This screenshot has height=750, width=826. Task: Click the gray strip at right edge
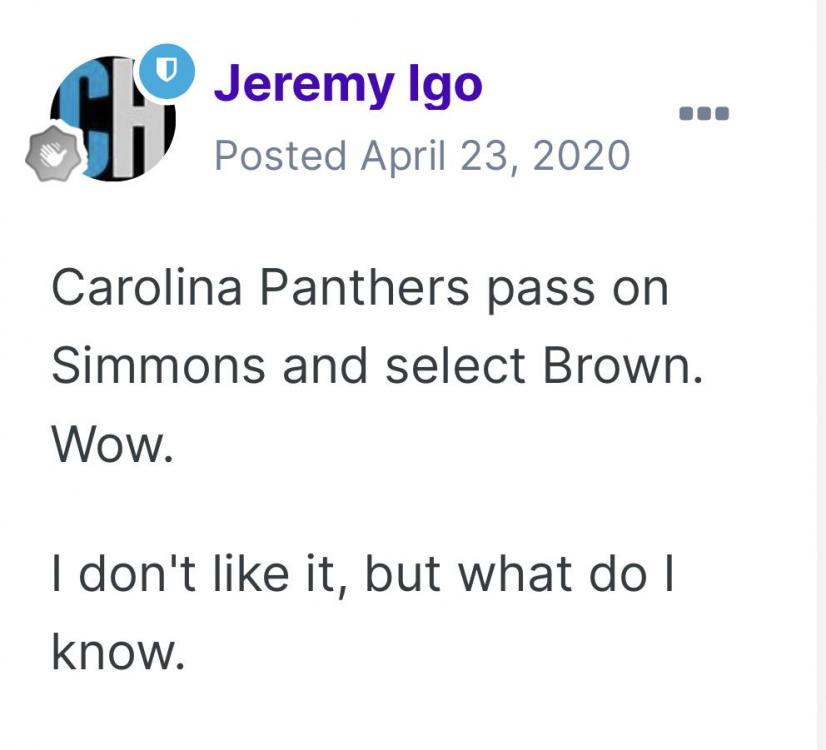coord(821,375)
